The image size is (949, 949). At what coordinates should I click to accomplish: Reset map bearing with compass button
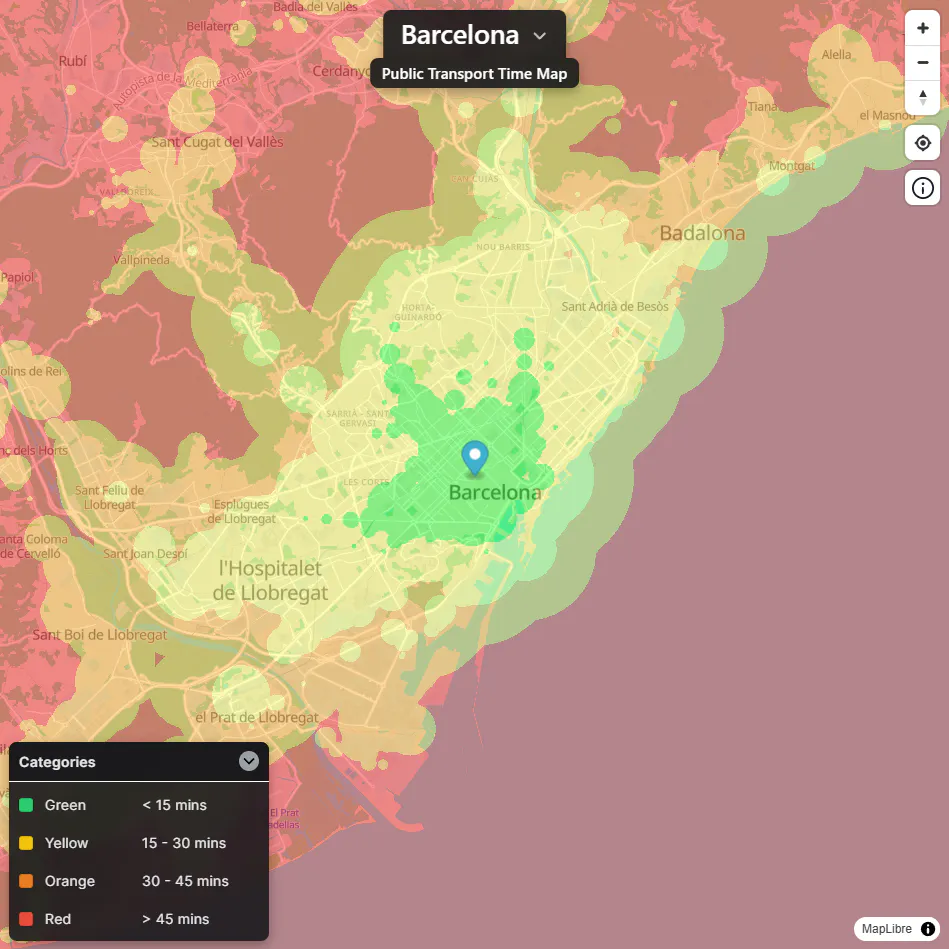click(x=922, y=97)
